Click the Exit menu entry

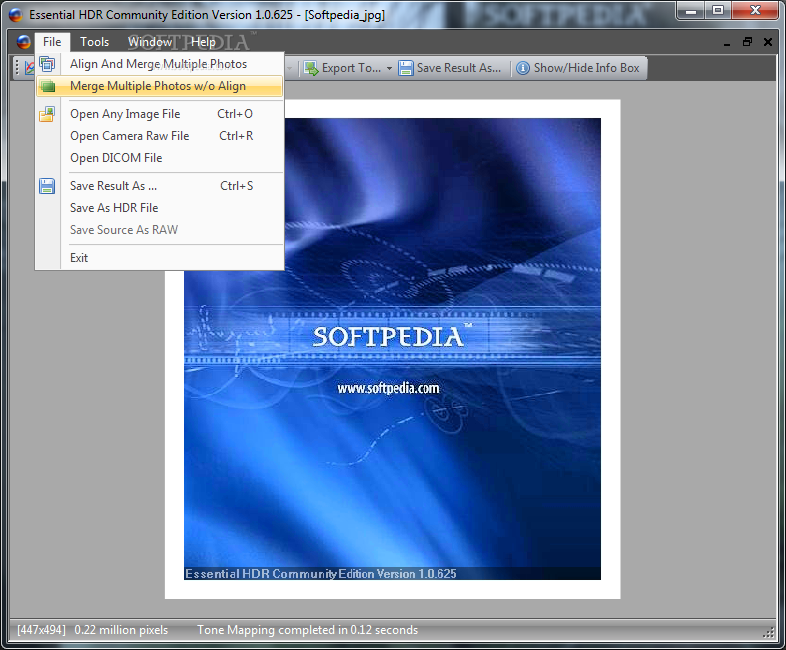(159, 258)
